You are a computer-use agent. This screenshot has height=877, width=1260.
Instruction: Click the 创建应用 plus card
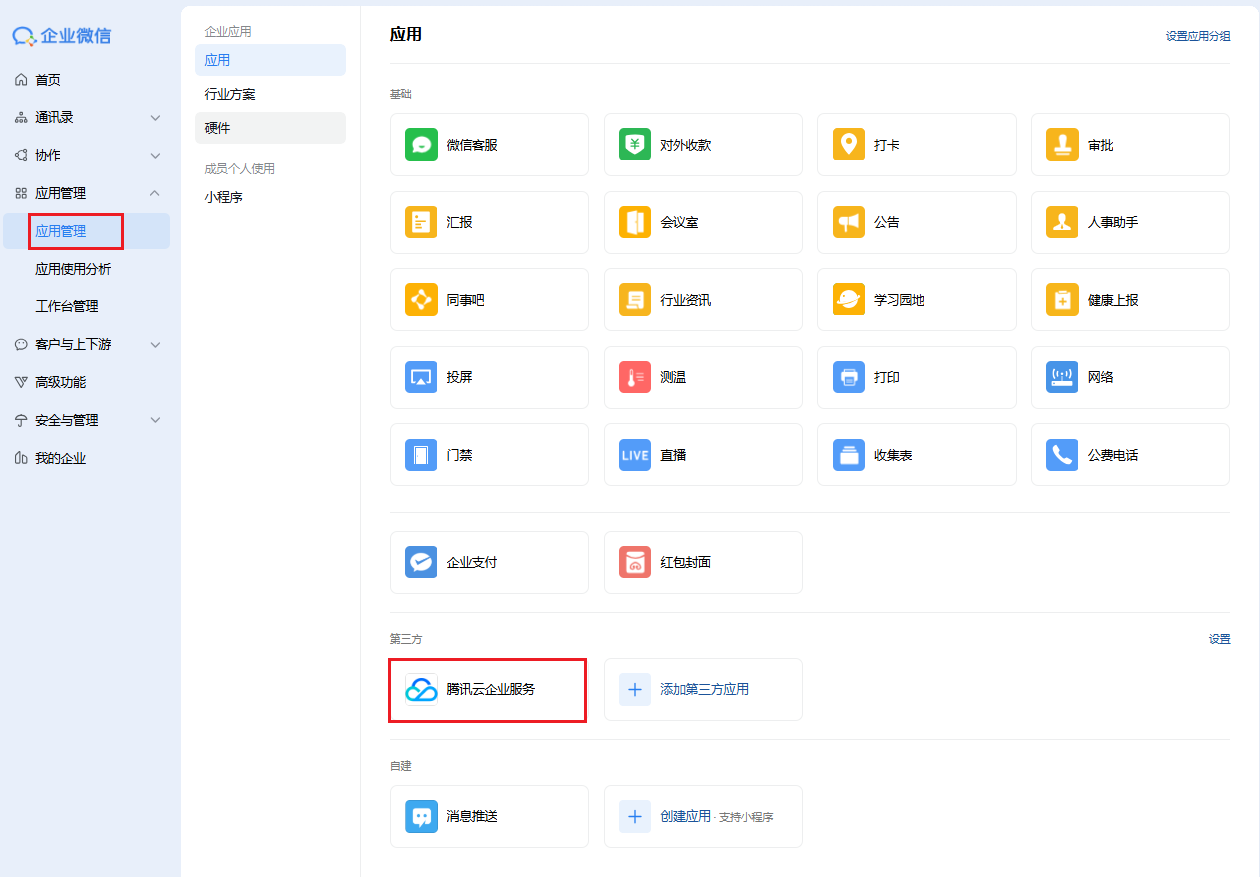703,816
